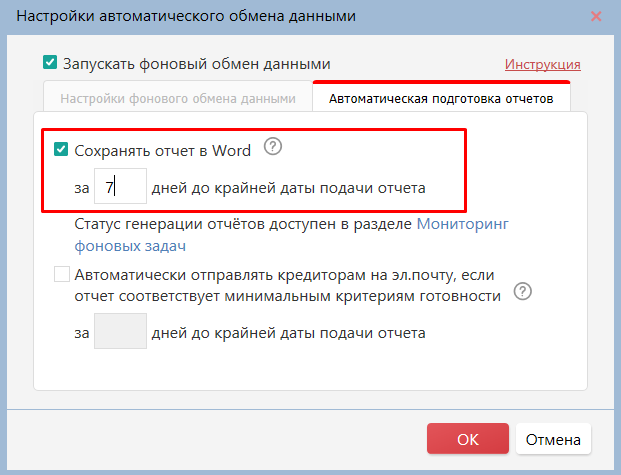Select Автоматическая подготовка отчетов tab
The height and width of the screenshot is (475, 621).
[441, 98]
